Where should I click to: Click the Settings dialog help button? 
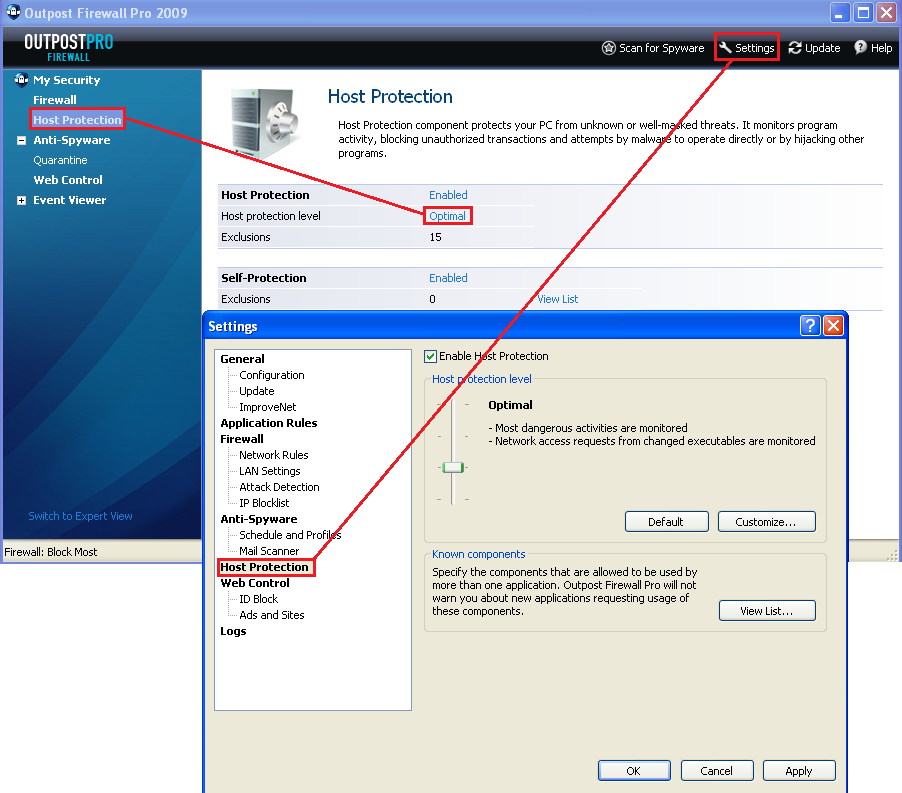pos(810,325)
